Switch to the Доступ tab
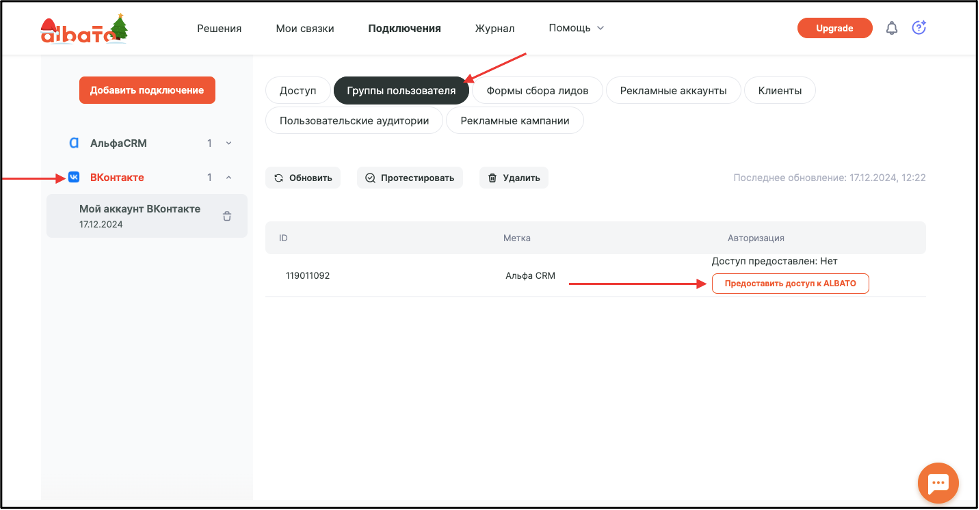979x510 pixels. pos(298,91)
